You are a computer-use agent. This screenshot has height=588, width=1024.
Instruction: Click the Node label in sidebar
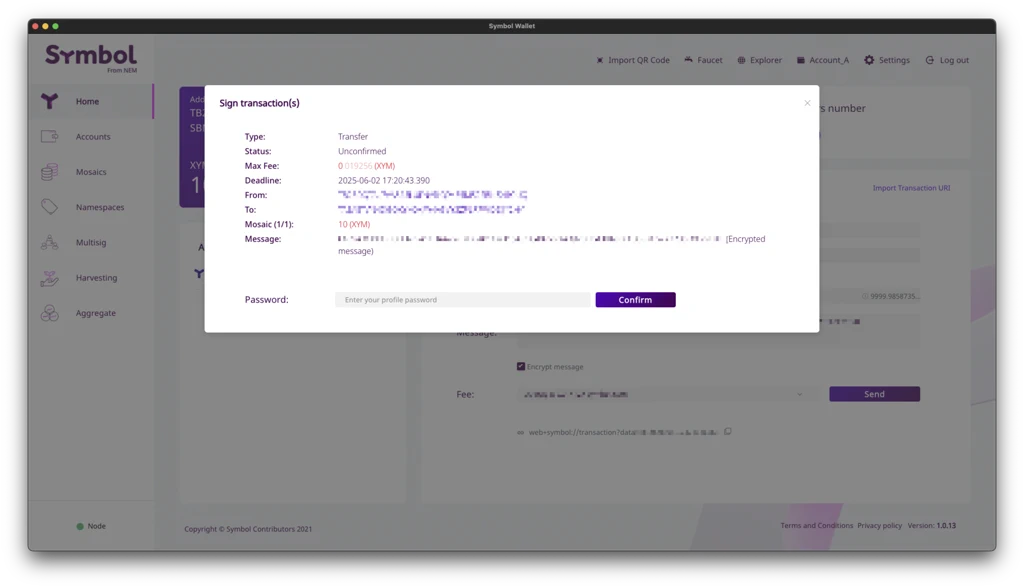coord(97,526)
